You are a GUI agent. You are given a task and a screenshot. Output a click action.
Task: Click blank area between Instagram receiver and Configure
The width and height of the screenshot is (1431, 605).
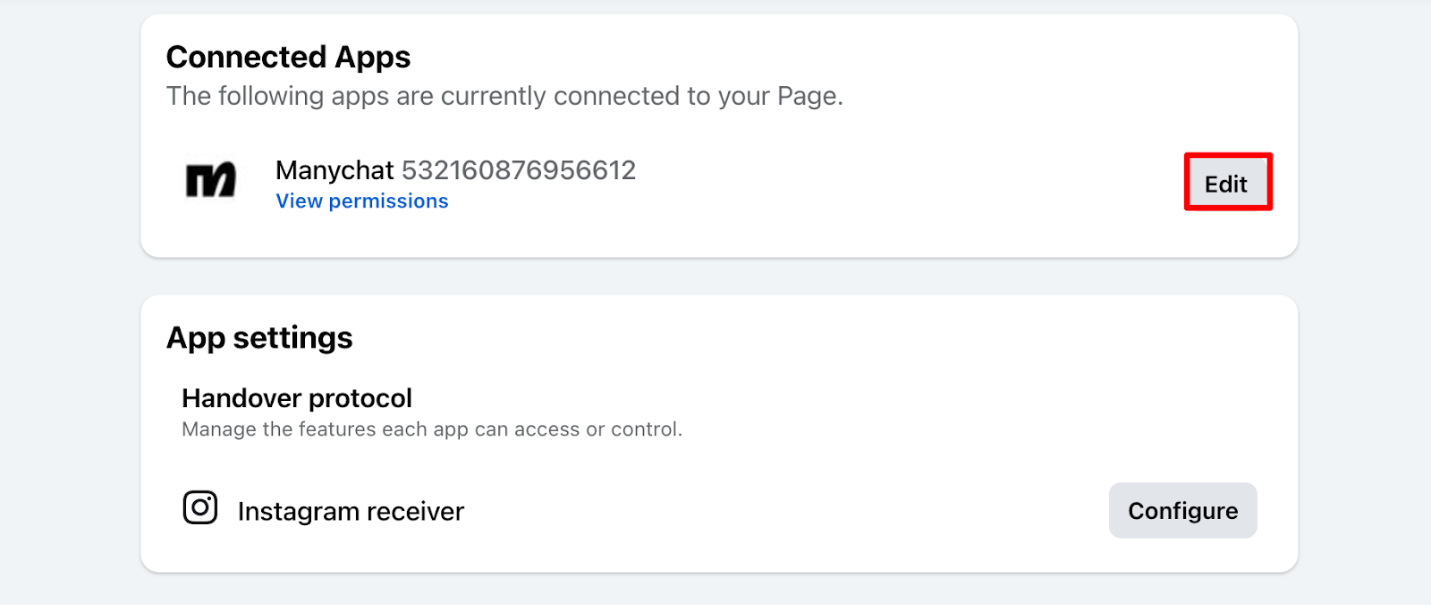pyautogui.click(x=780, y=512)
